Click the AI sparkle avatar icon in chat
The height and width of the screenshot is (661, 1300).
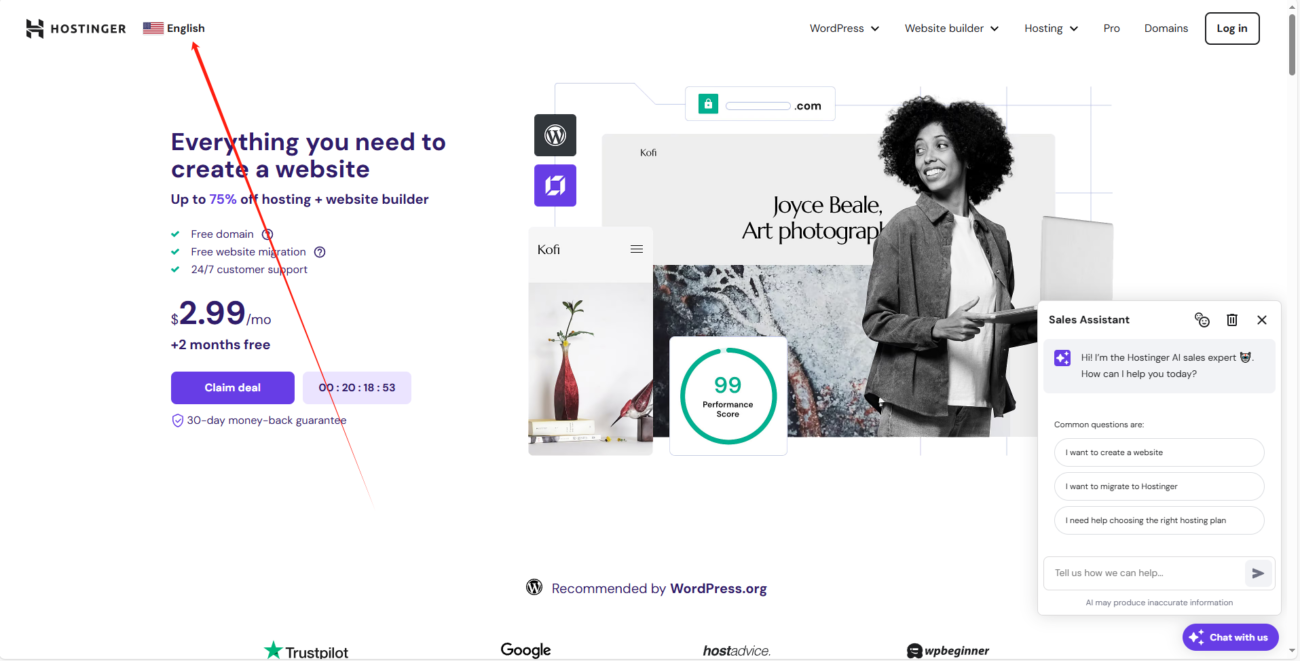point(1062,358)
